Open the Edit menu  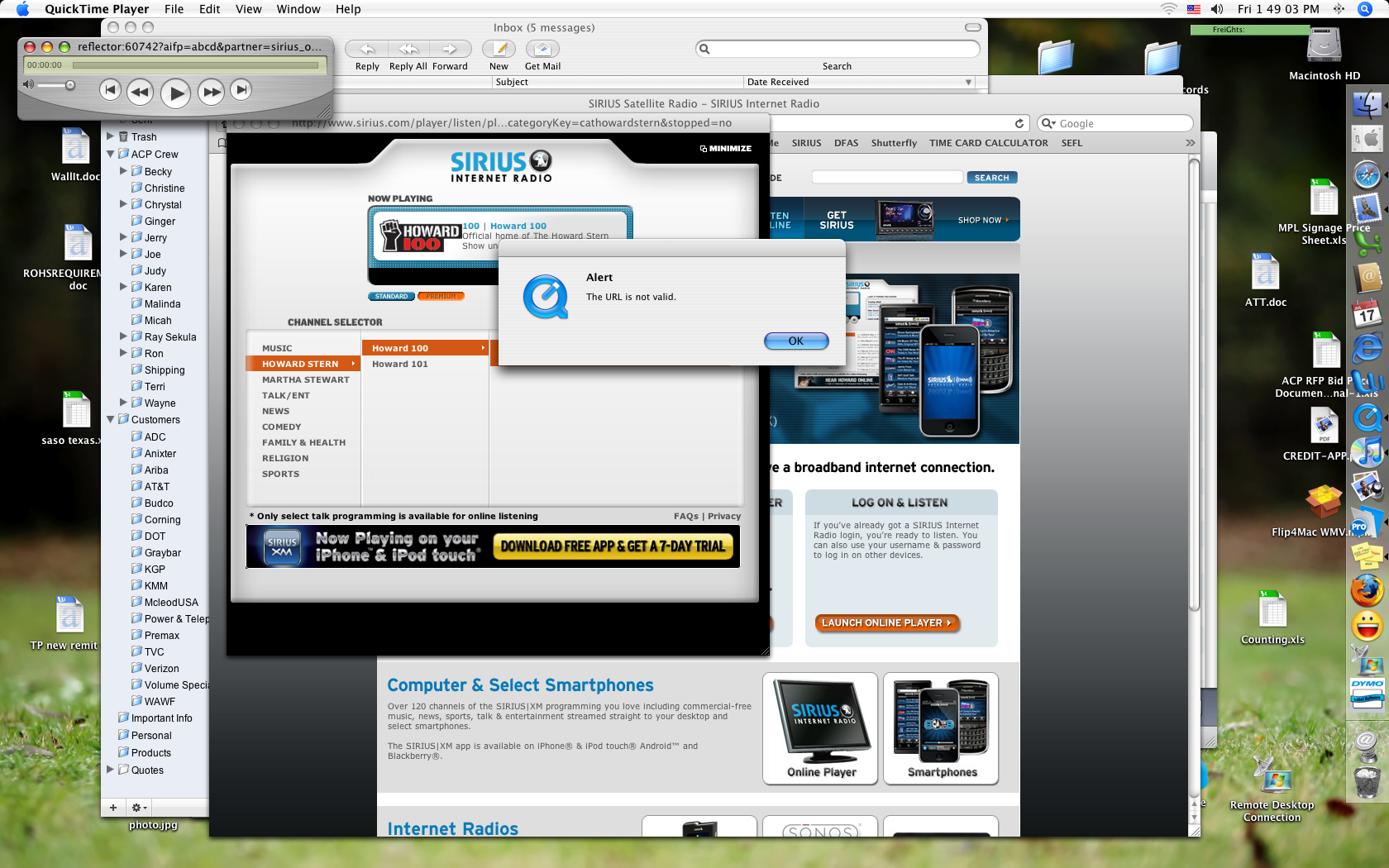[210, 9]
